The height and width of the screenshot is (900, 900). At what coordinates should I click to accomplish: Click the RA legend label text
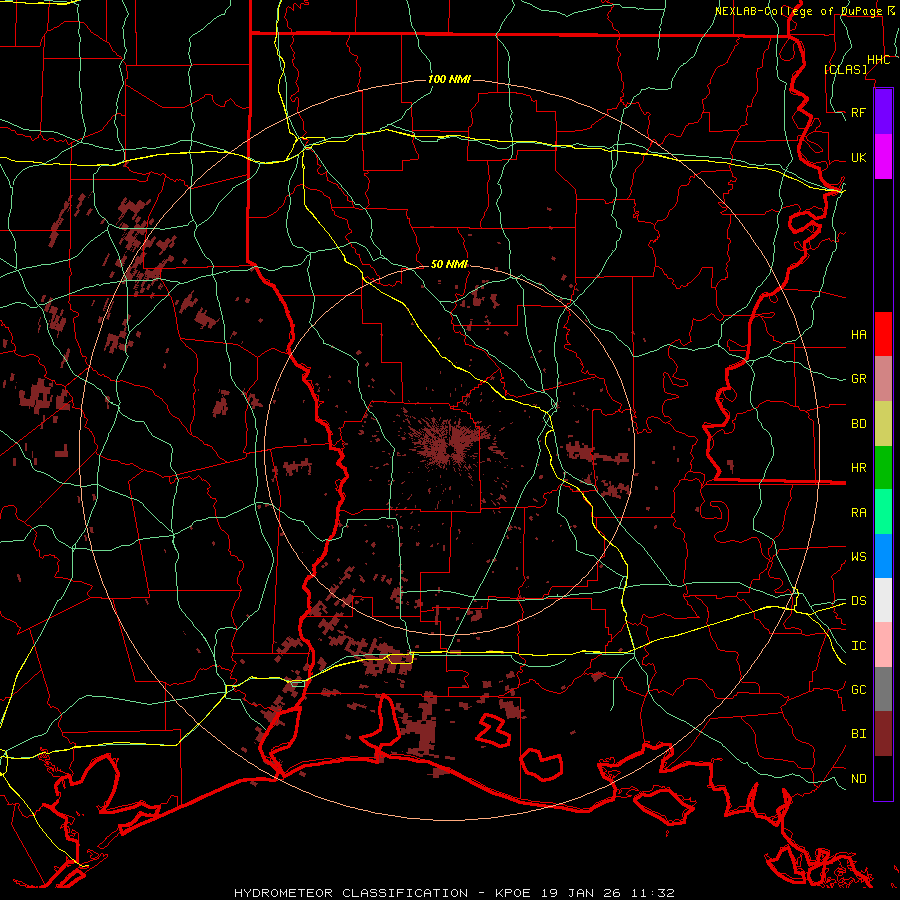(x=858, y=512)
